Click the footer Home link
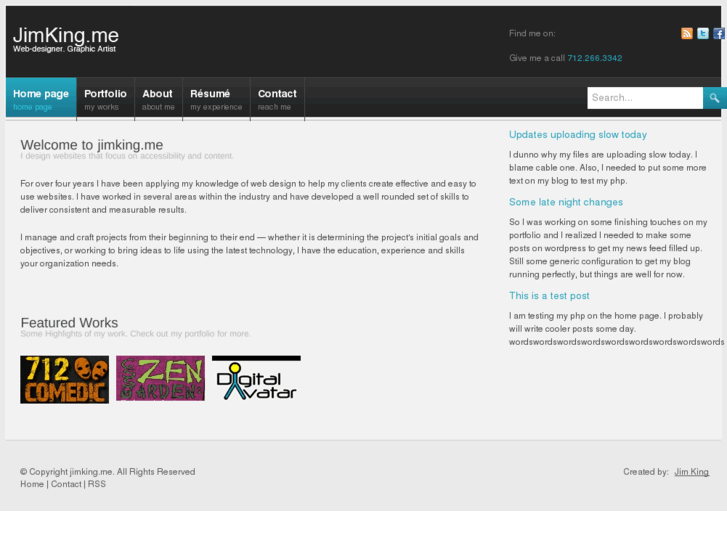This screenshot has height=545, width=727. (x=32, y=484)
